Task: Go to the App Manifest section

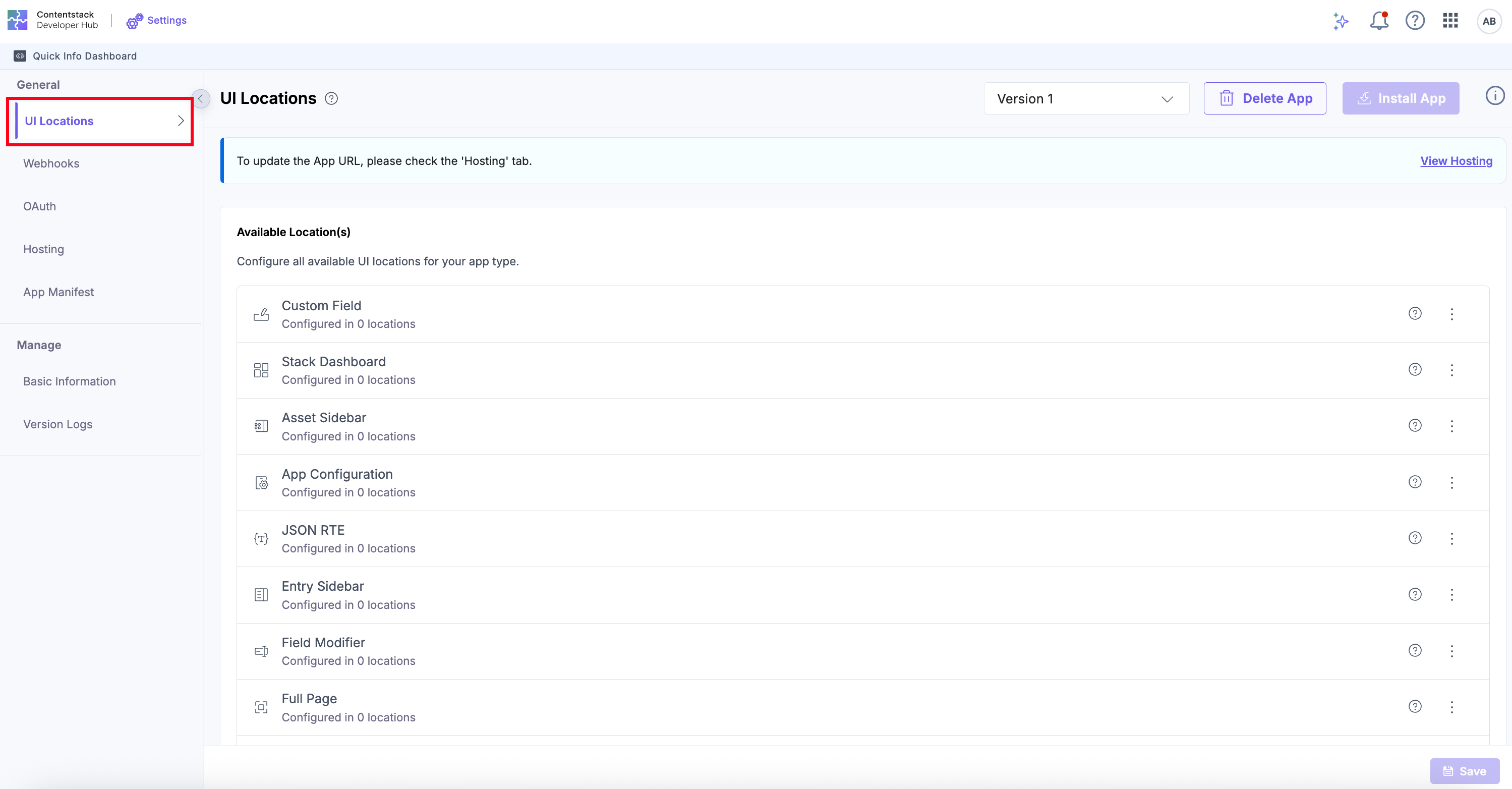Action: 59,293
